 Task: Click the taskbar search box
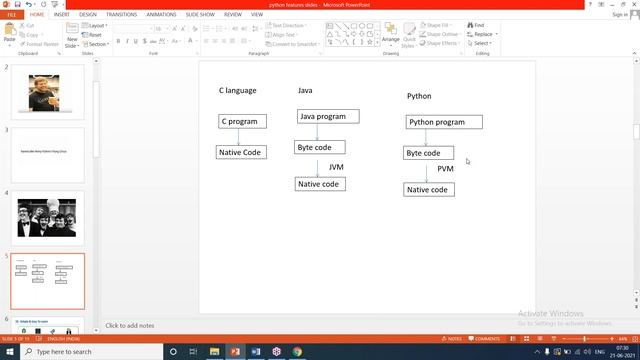pos(92,351)
